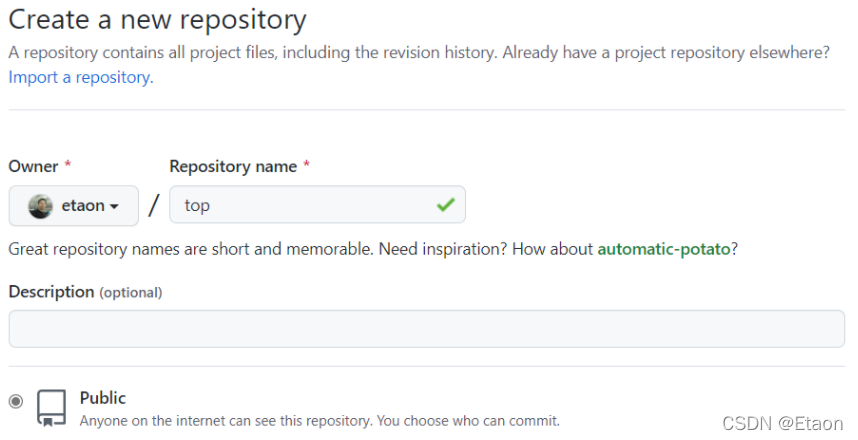Click the CSDN @Etaon watermark text
Screen dimensions: 858x440
click(783, 424)
